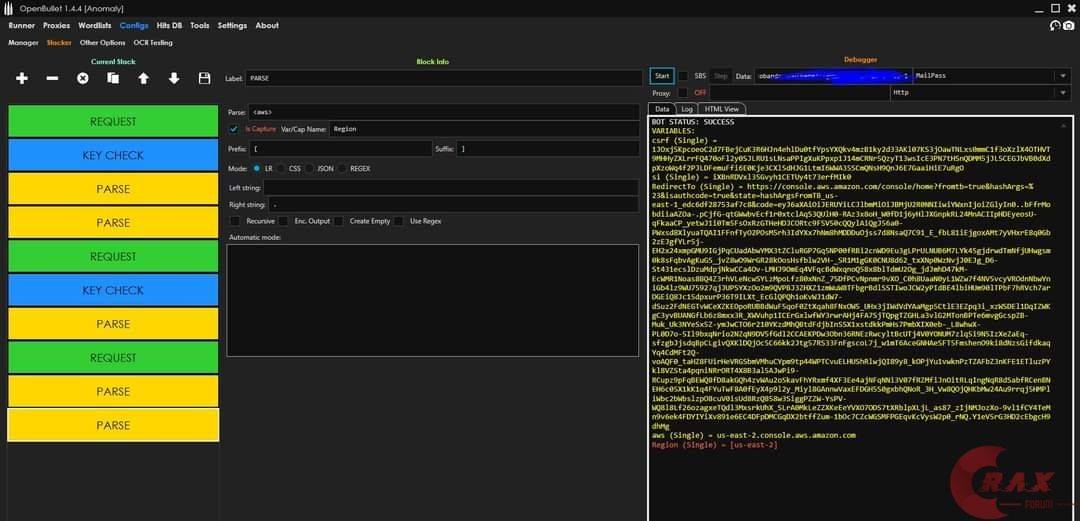This screenshot has height=521, width=1080.
Task: Select the first REQUEST block in the stack
Action: point(113,122)
